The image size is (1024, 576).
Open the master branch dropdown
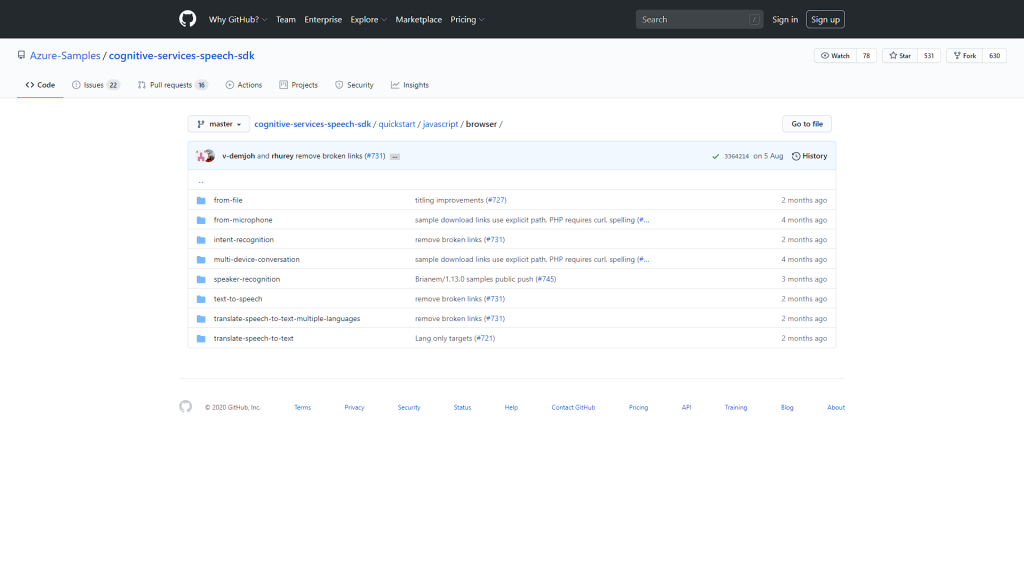point(219,124)
